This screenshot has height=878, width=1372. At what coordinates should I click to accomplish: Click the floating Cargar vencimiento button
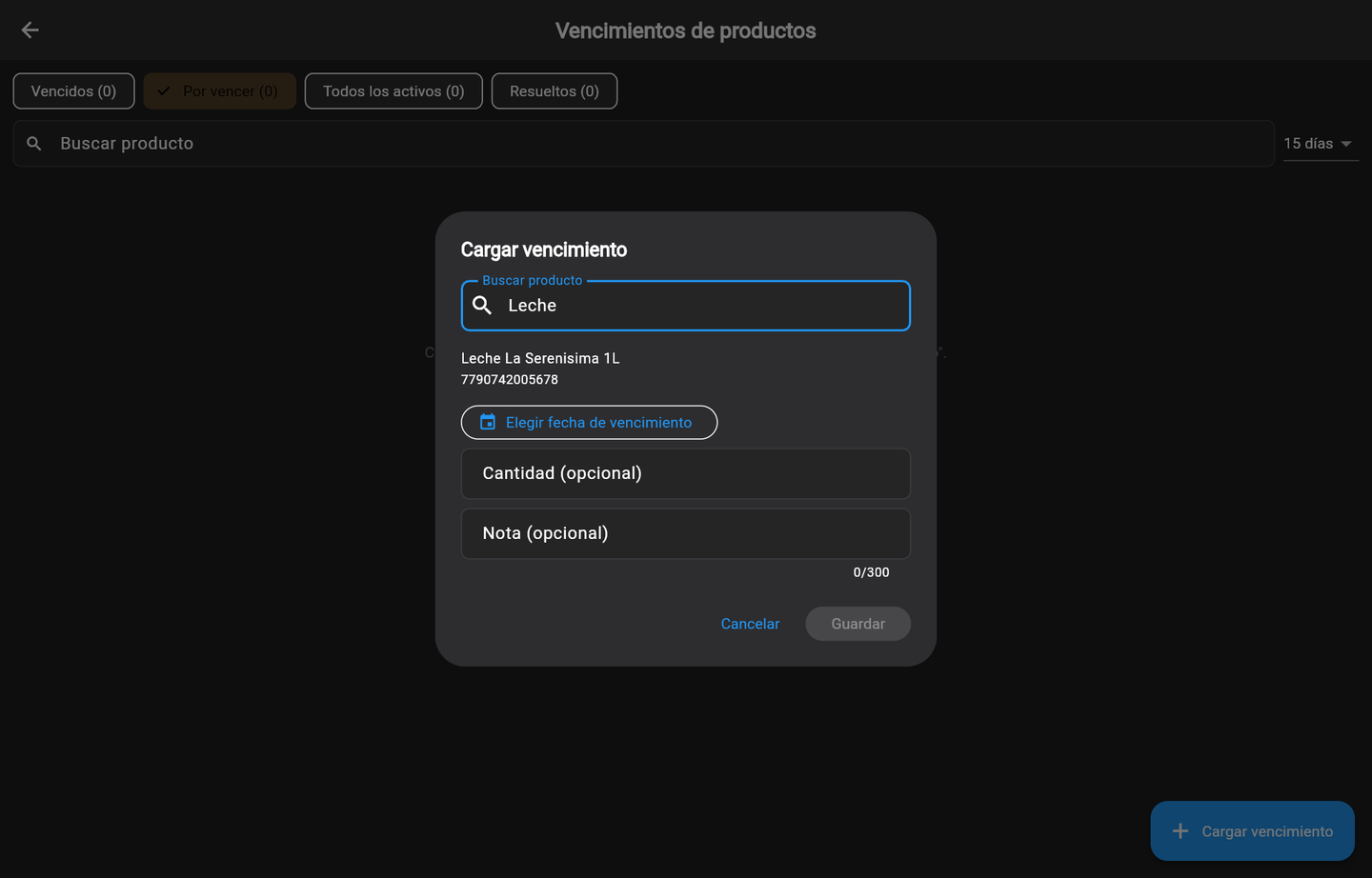(1252, 831)
